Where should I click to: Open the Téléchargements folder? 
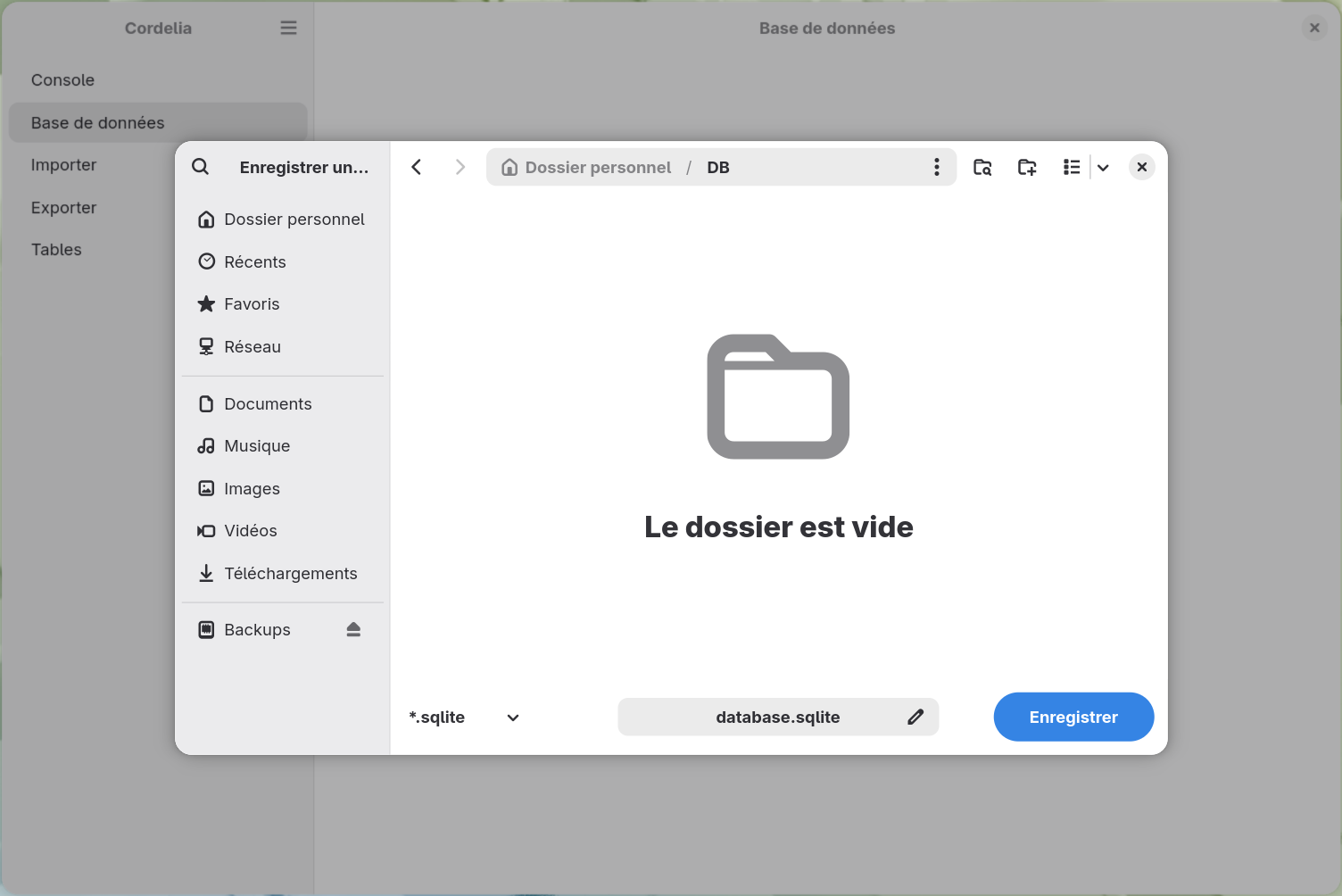[283, 574]
